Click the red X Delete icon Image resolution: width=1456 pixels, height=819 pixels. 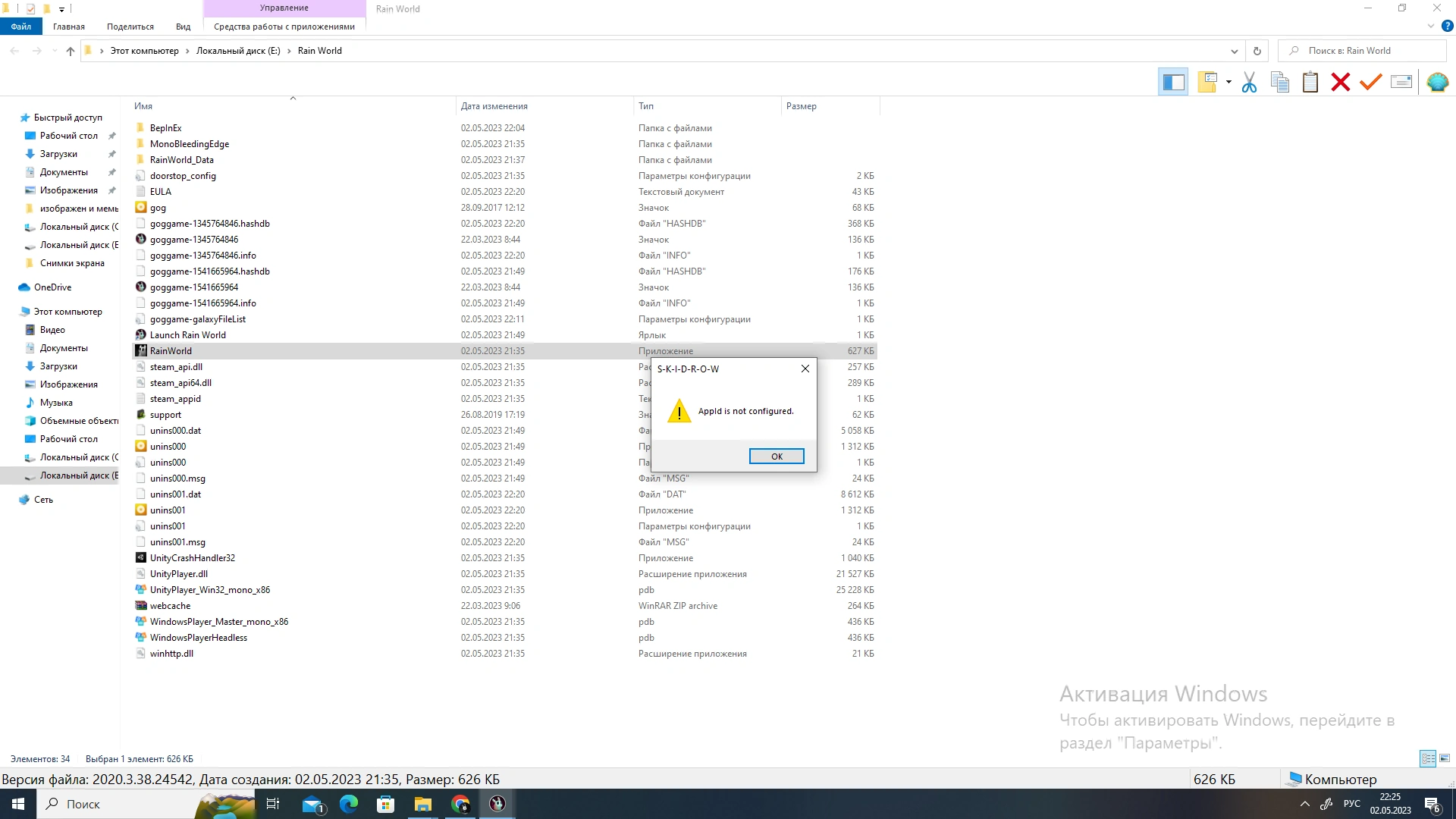pyautogui.click(x=1341, y=82)
